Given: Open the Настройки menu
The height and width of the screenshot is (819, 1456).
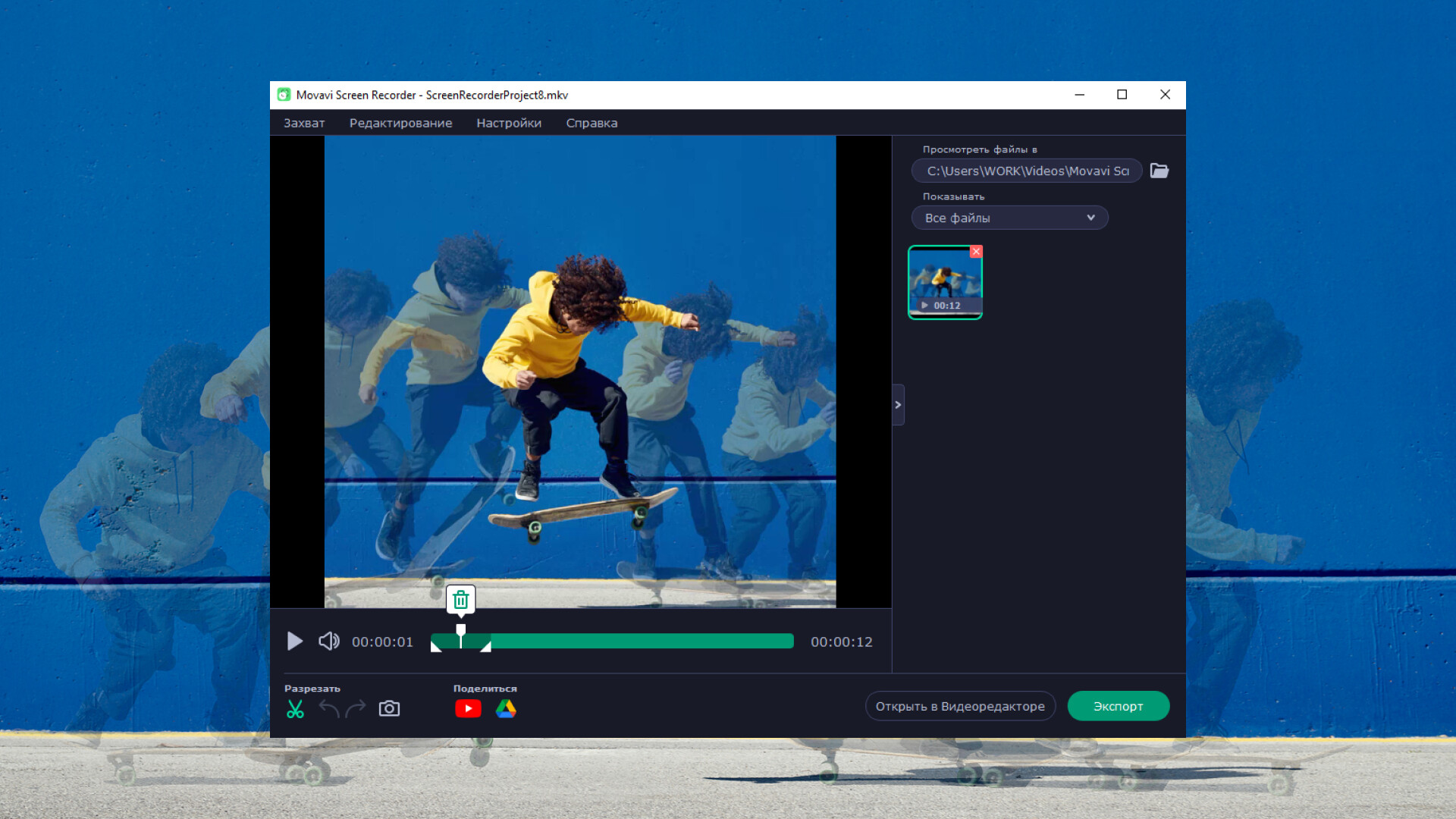Looking at the screenshot, I should [509, 123].
